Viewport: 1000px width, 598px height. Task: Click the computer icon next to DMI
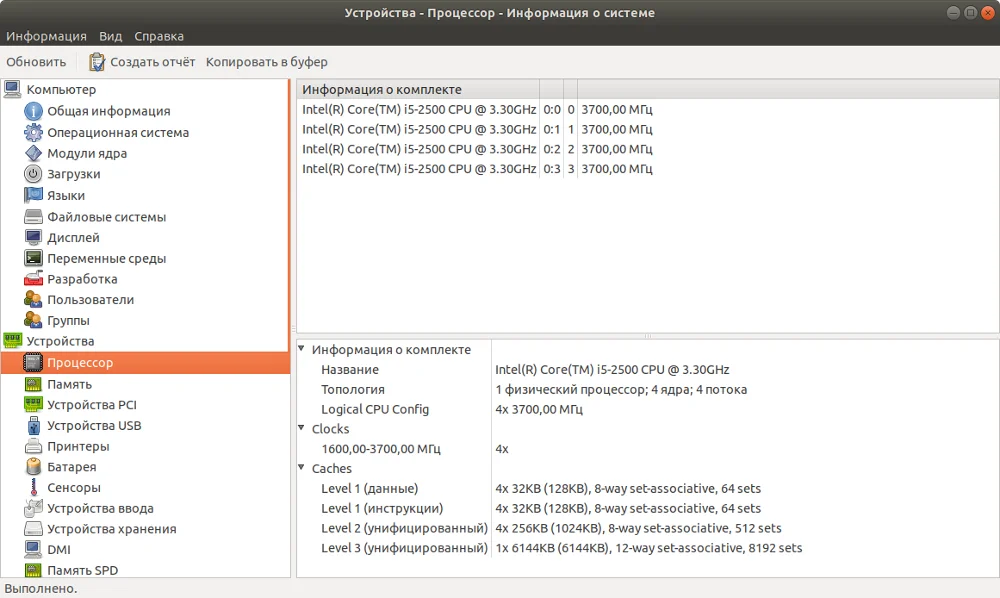point(33,549)
